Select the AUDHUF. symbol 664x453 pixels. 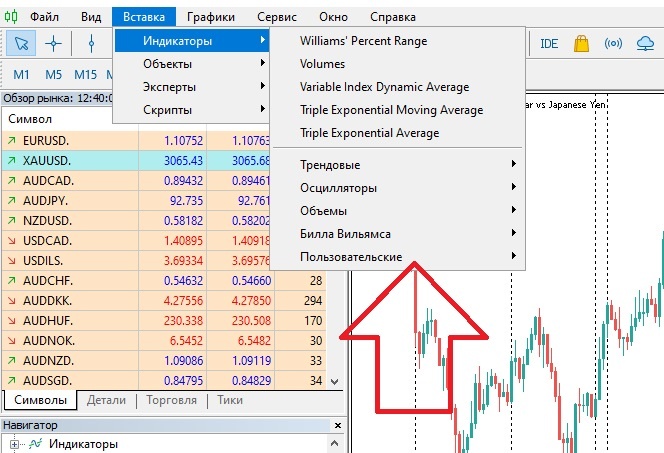tap(48, 320)
